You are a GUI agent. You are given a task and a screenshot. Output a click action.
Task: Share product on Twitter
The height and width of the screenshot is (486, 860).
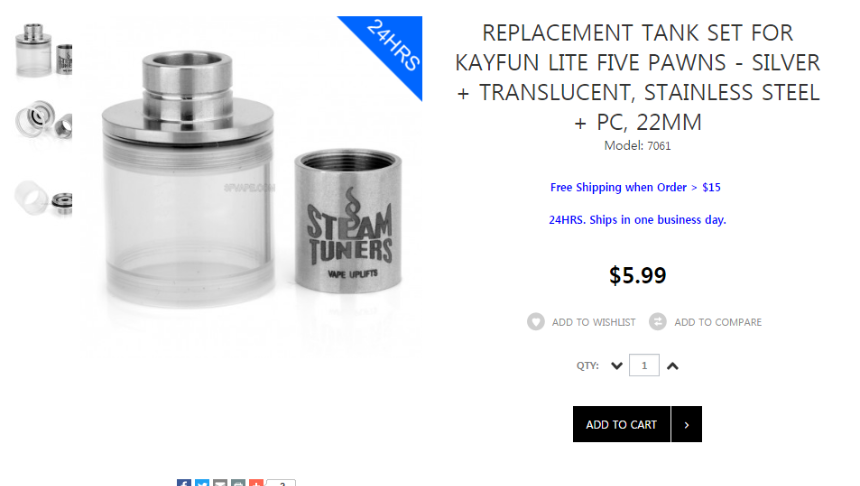(202, 483)
